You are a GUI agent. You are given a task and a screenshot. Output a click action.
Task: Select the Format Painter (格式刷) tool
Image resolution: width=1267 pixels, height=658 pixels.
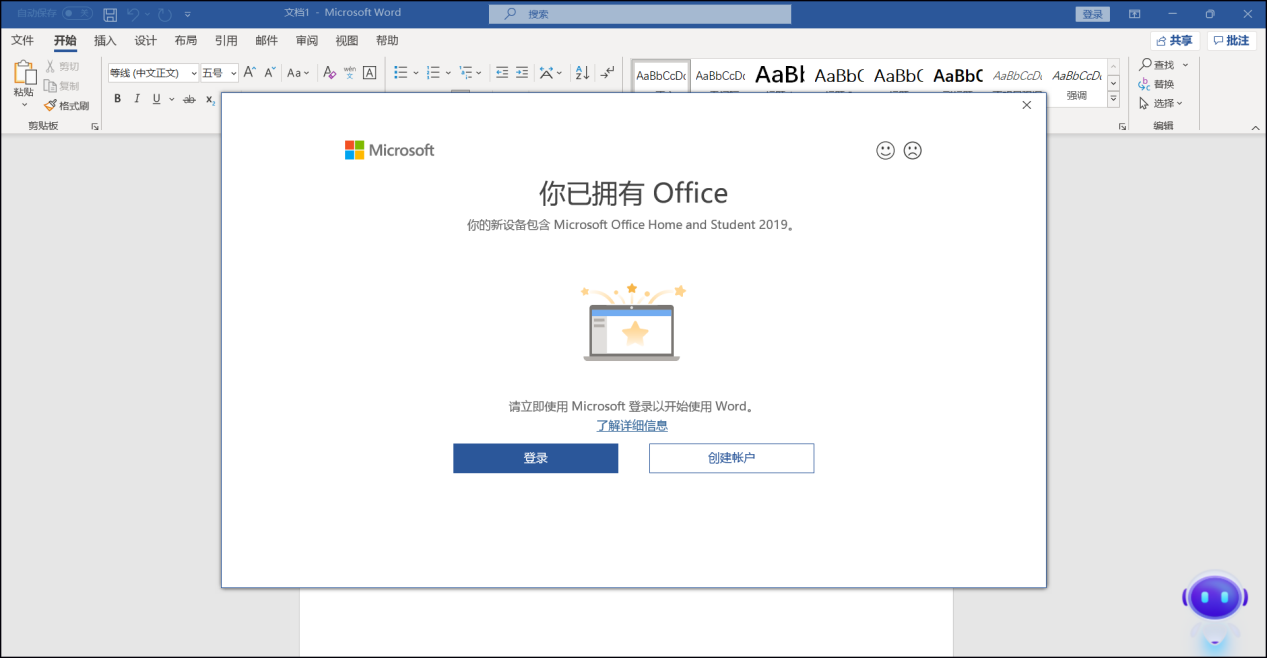[x=65, y=105]
